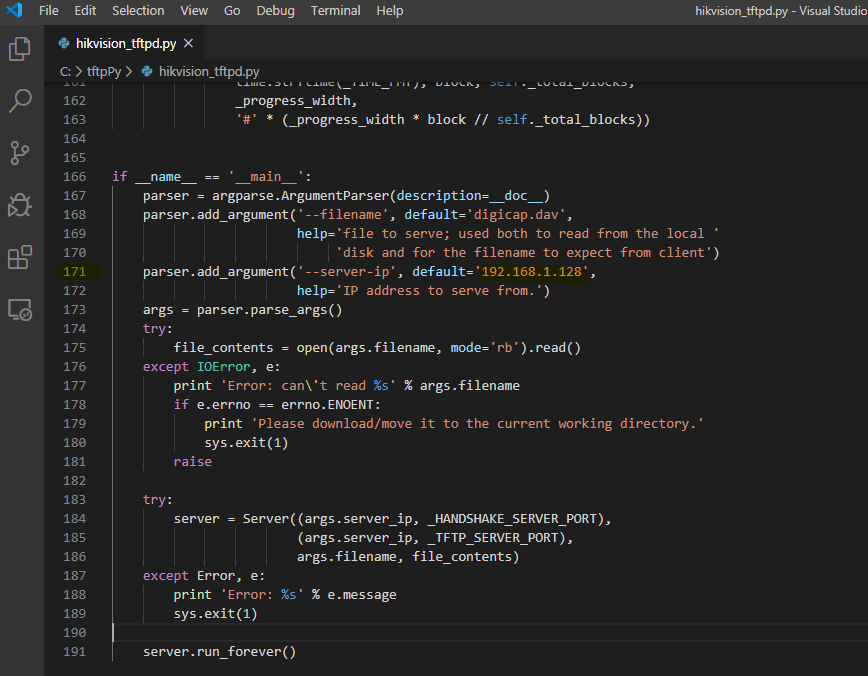868x676 pixels.
Task: Open the Source Control view
Action: pyautogui.click(x=20, y=153)
